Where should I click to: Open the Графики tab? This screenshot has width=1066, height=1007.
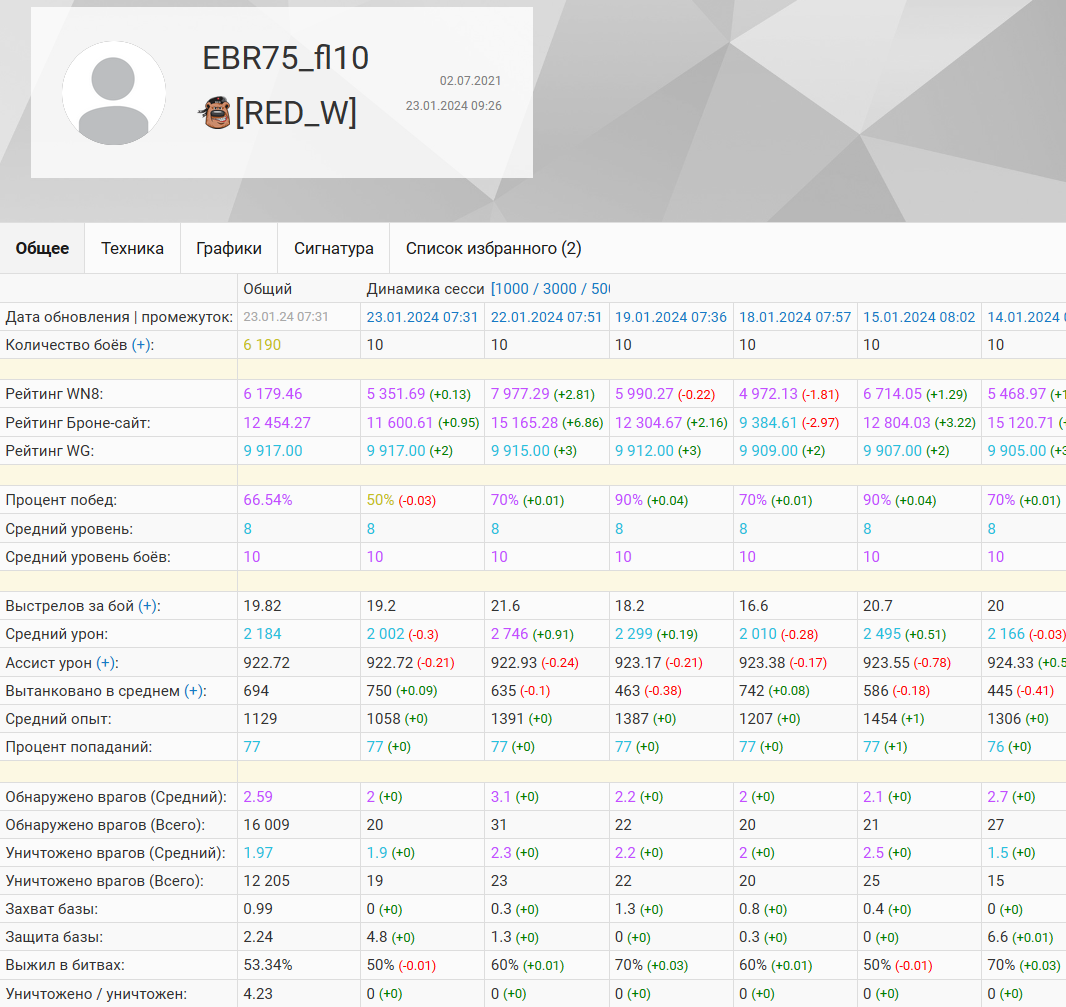coord(229,248)
